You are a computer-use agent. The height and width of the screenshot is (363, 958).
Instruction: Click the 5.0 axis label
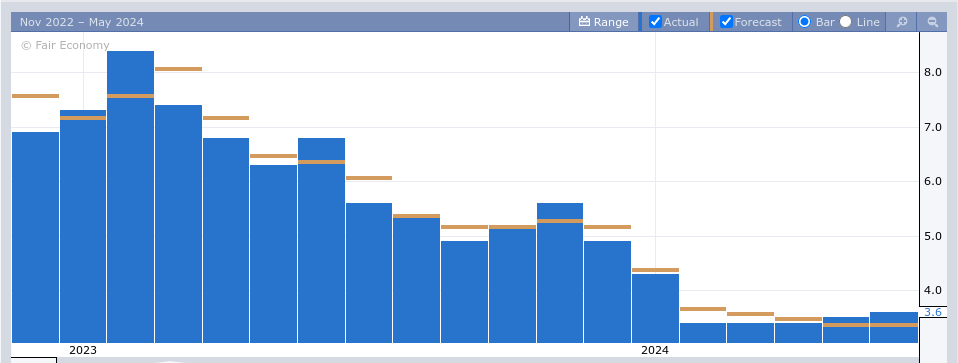933,236
